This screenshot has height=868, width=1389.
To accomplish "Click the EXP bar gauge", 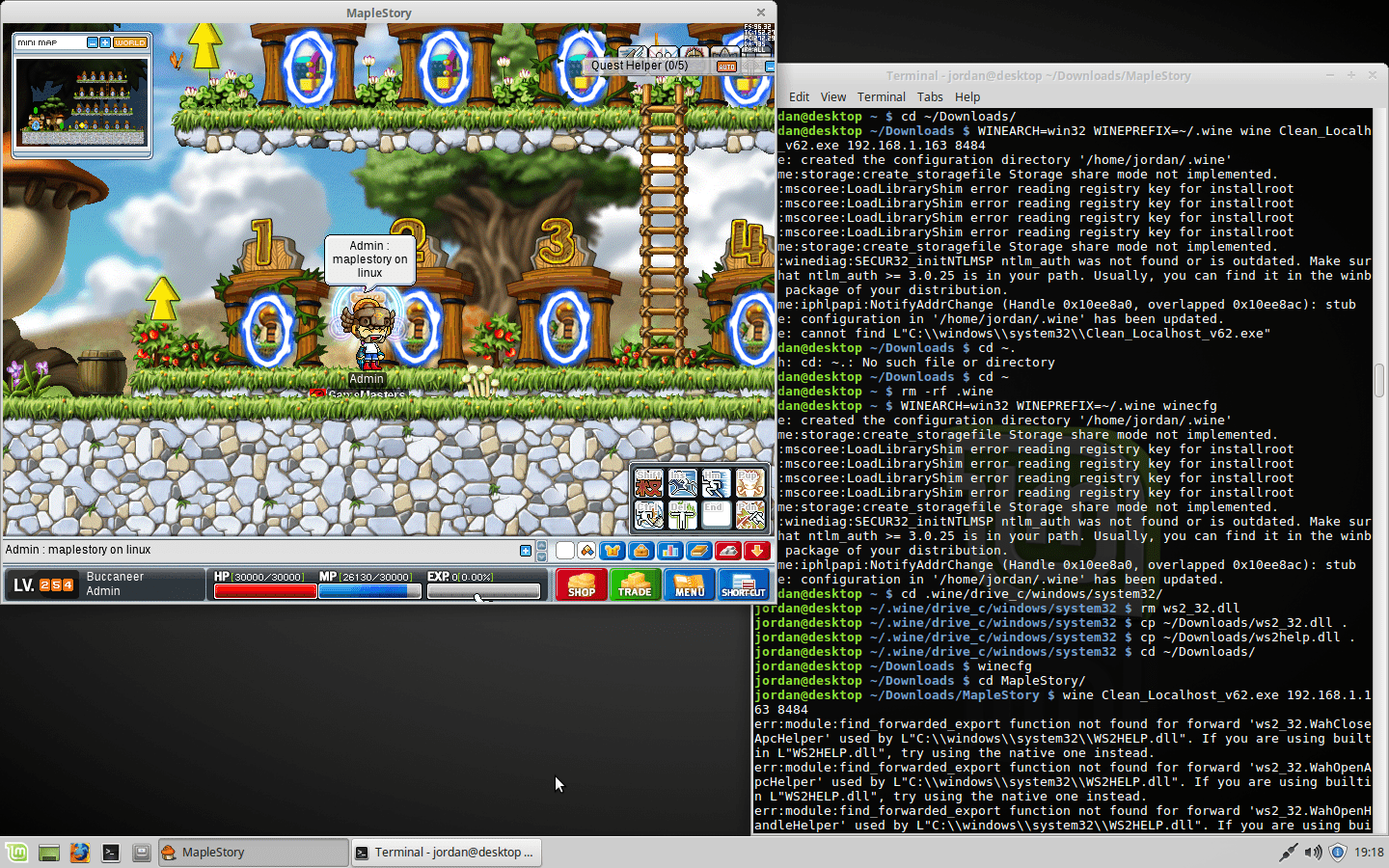I will tap(483, 591).
